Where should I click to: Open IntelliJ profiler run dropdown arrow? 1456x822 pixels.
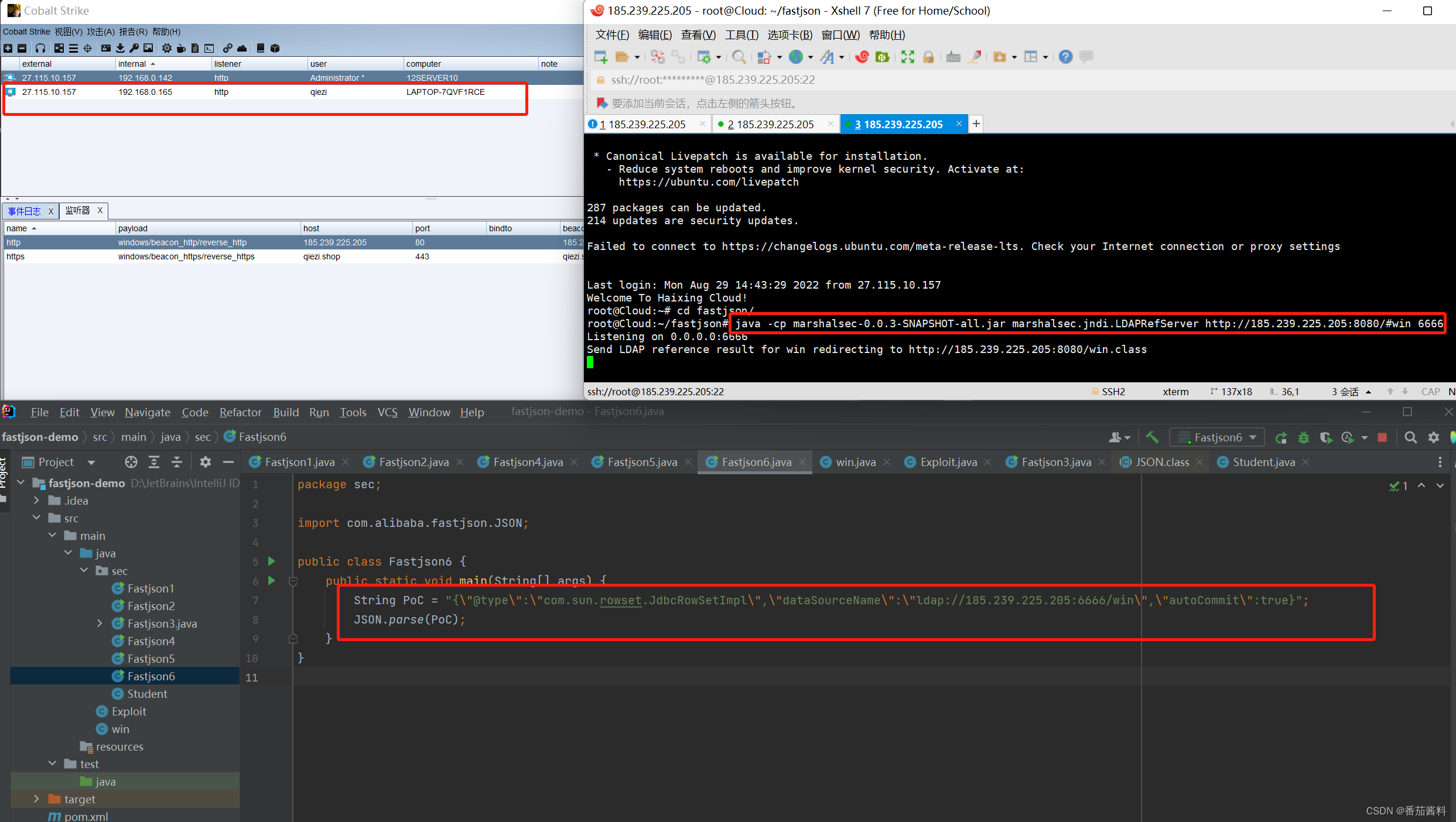click(x=1365, y=437)
